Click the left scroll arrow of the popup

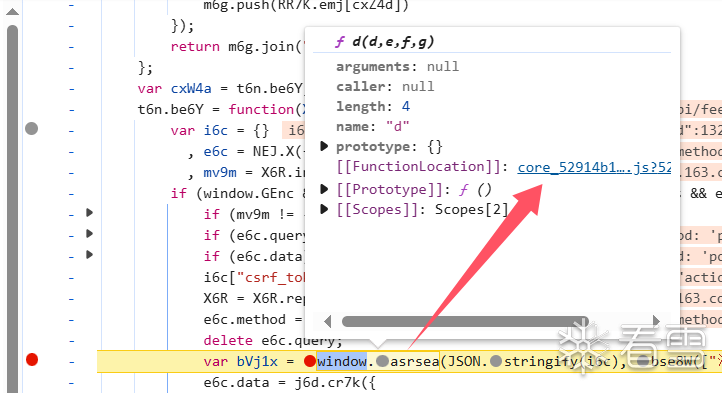click(x=327, y=321)
